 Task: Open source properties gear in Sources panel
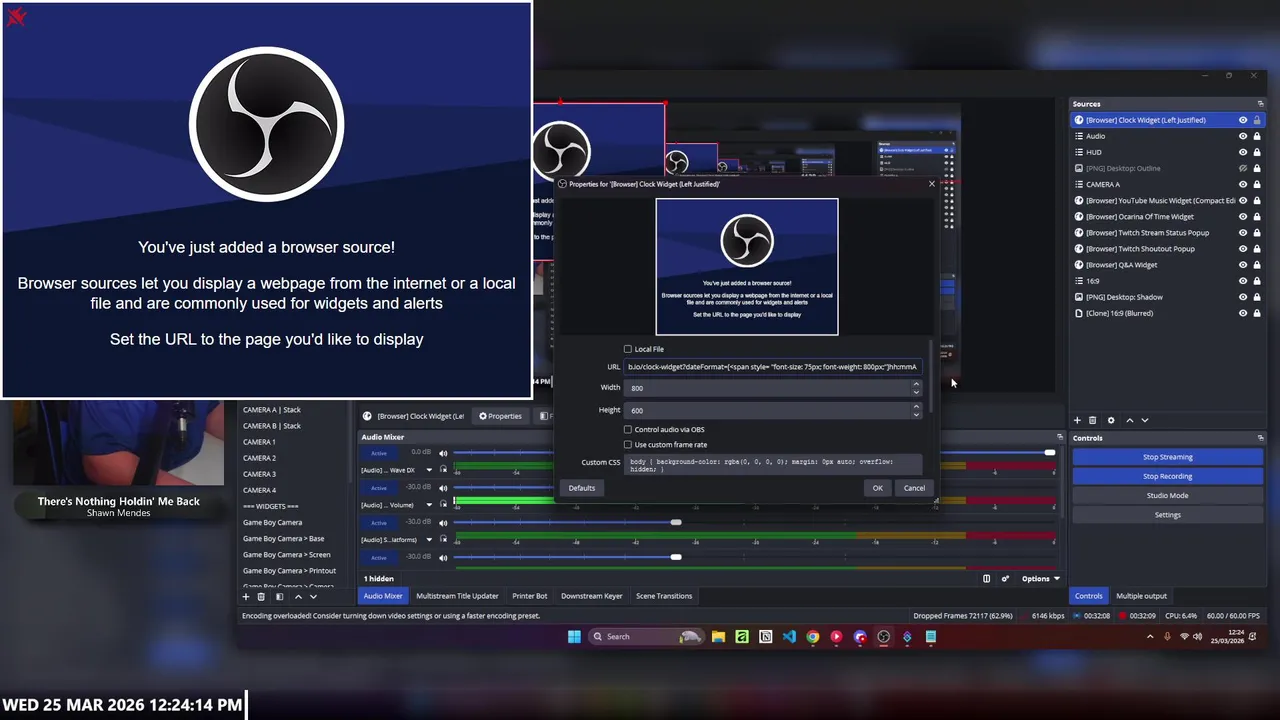pos(1111,420)
